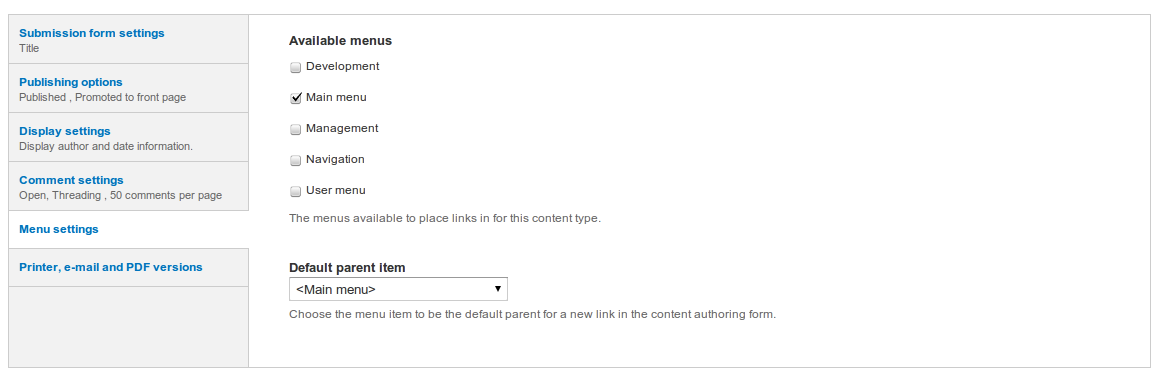Screen dimensions: 1162x378
Task: Enable the User menu checkbox
Action: pyautogui.click(x=296, y=192)
